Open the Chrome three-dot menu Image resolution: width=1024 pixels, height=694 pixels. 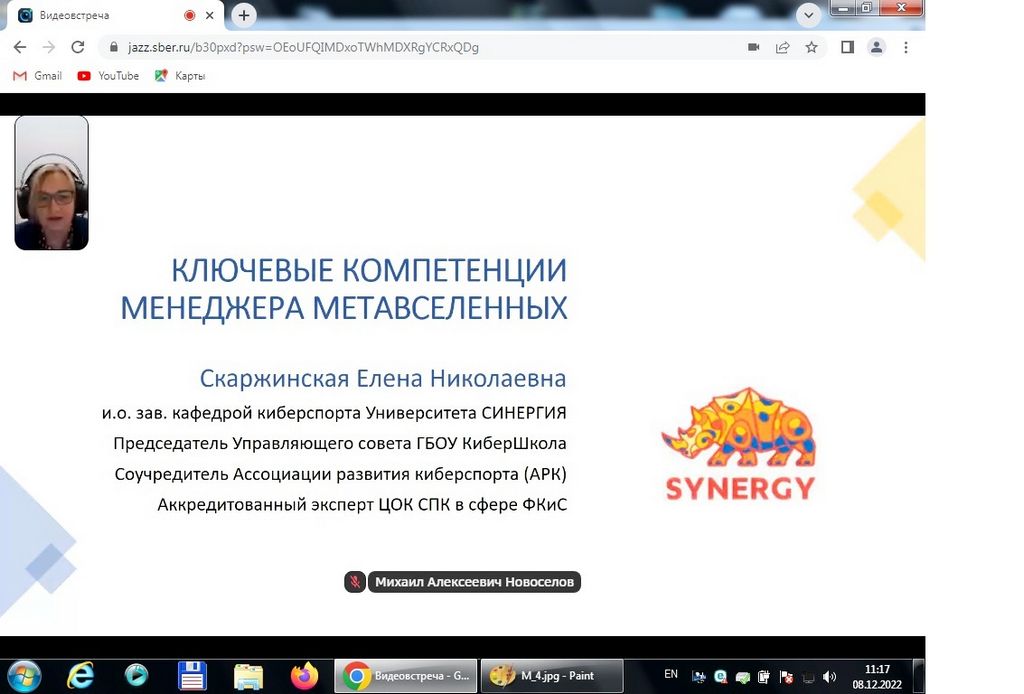pos(906,47)
